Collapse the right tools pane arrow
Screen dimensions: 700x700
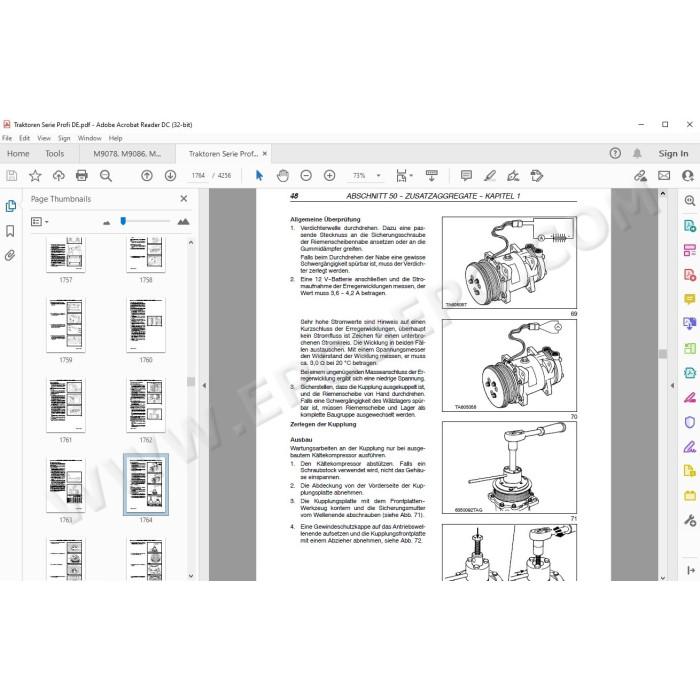tap(672, 385)
